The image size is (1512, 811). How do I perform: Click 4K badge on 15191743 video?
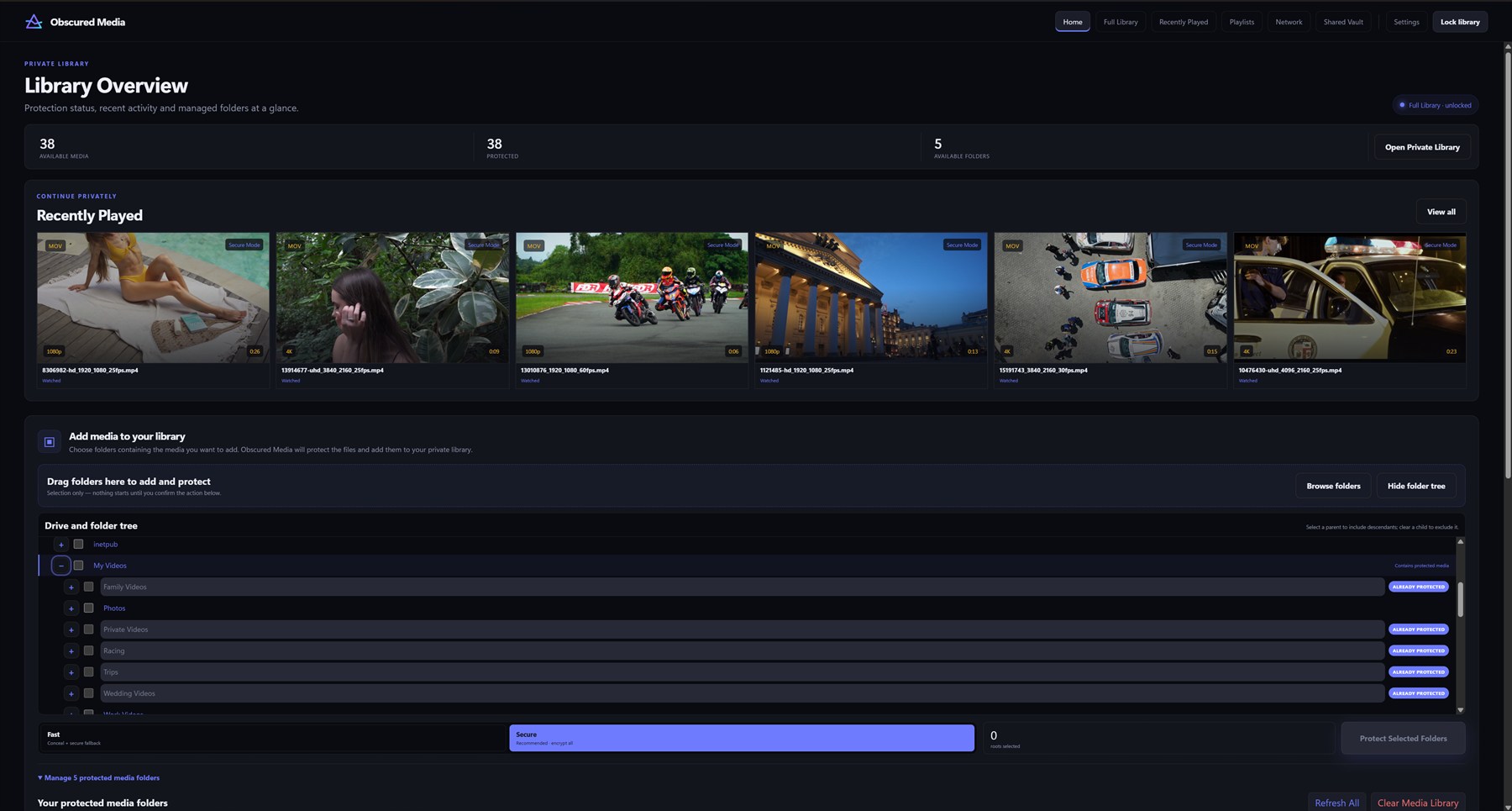1007,351
